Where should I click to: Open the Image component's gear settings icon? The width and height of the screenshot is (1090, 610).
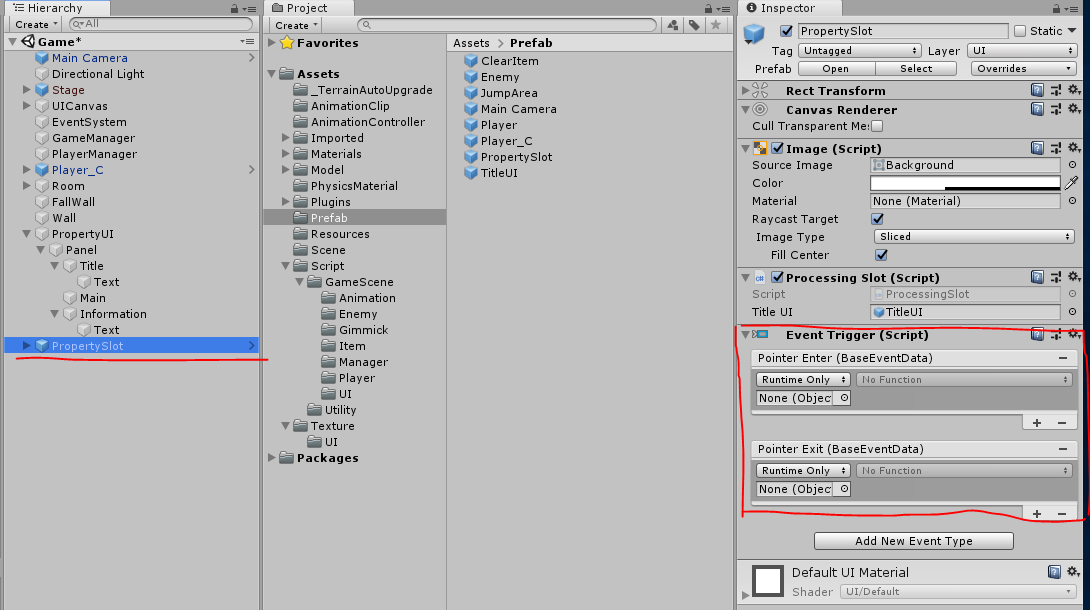click(x=1075, y=147)
